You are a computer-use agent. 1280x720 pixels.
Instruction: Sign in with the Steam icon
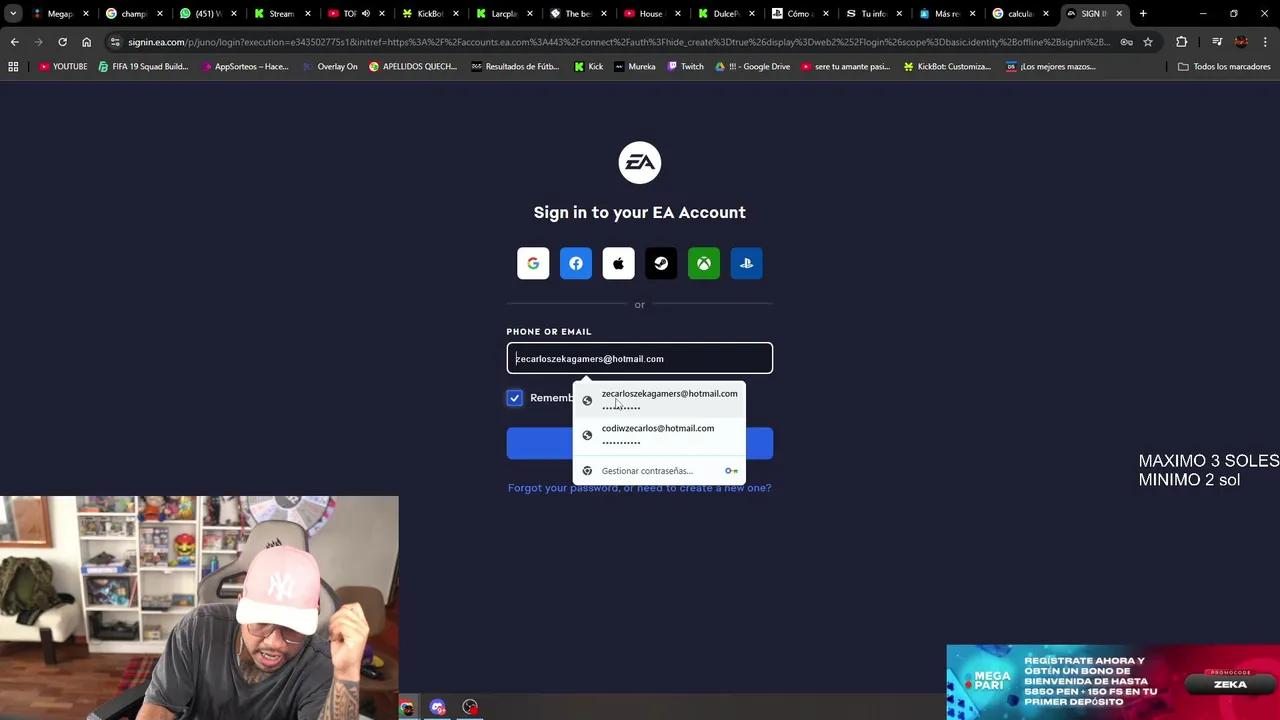(661, 263)
